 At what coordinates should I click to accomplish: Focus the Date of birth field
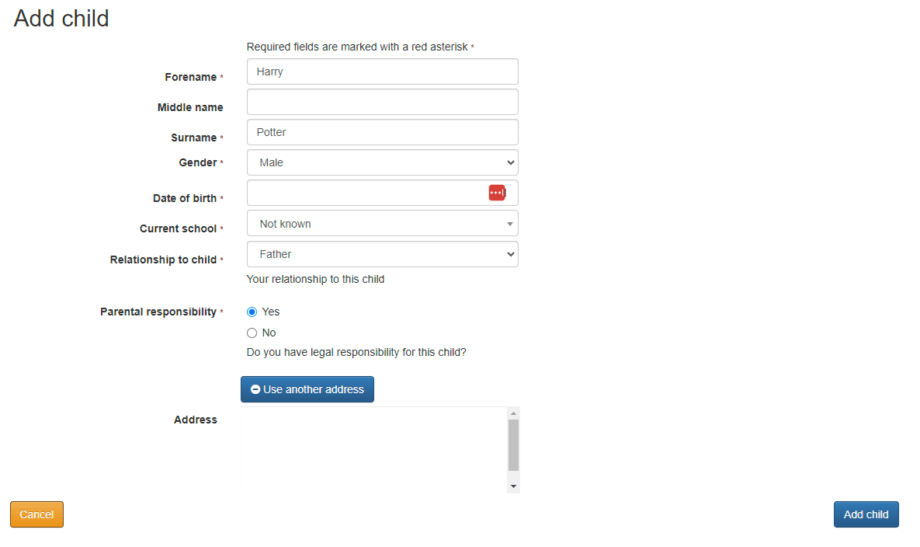[365, 193]
